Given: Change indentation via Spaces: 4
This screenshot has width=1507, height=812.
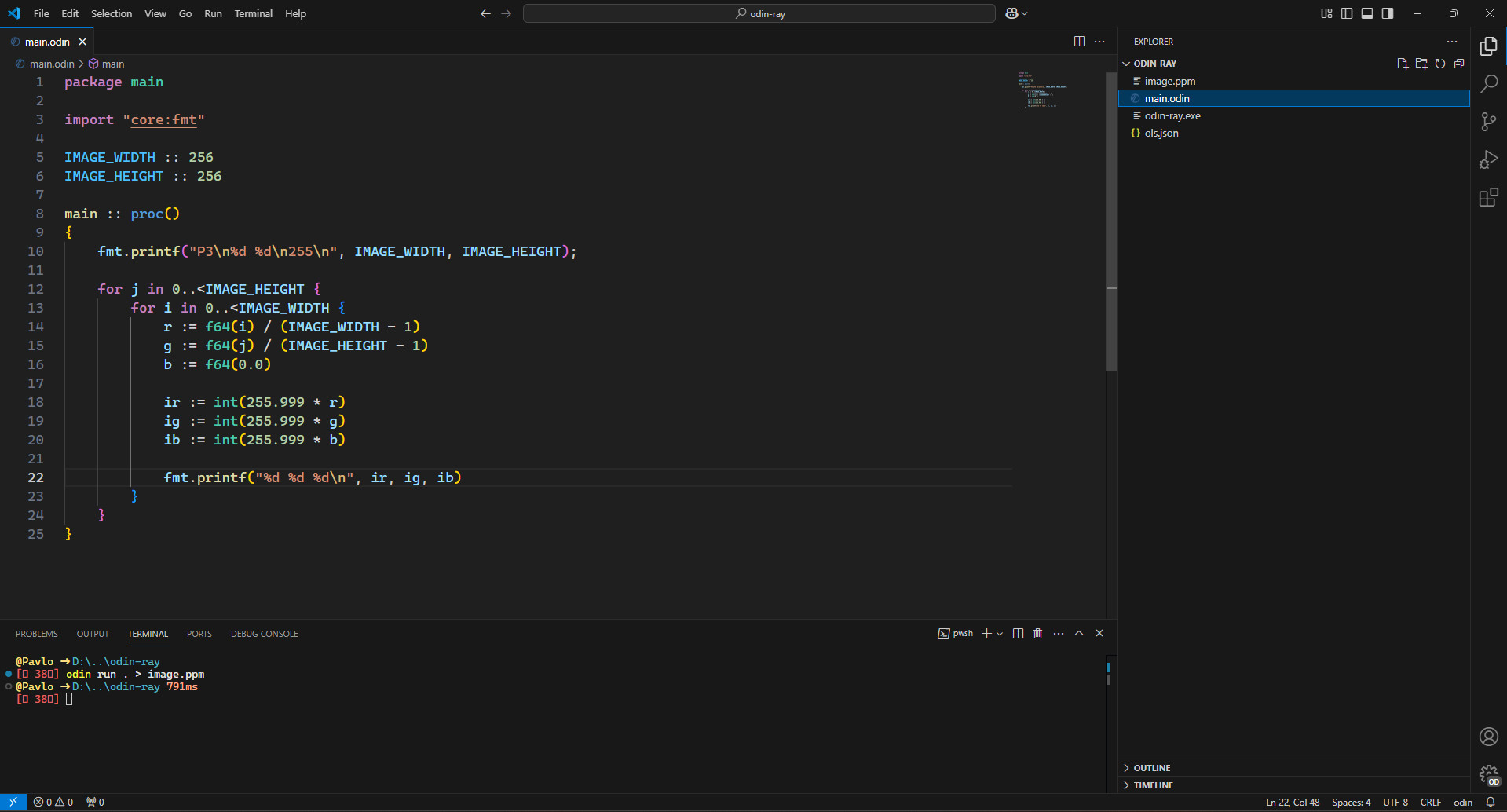Looking at the screenshot, I should (1351, 802).
